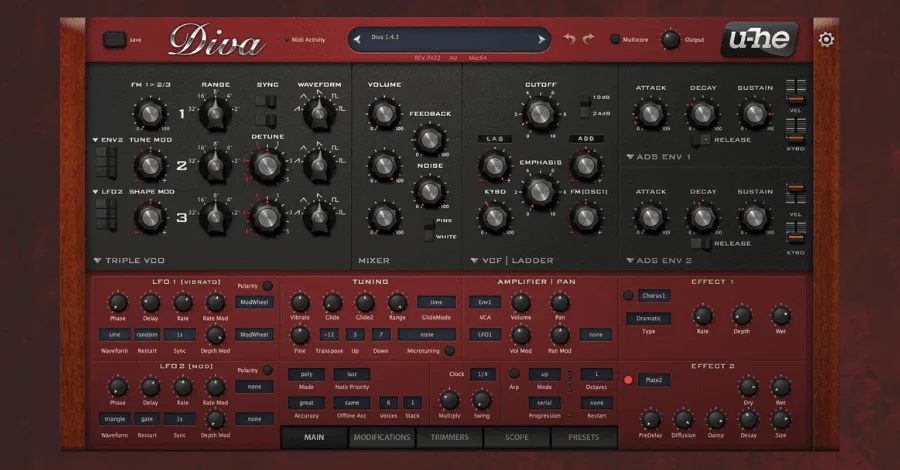Screen dimensions: 900x470
Task: Open the PRESETS tab
Action: tap(584, 437)
